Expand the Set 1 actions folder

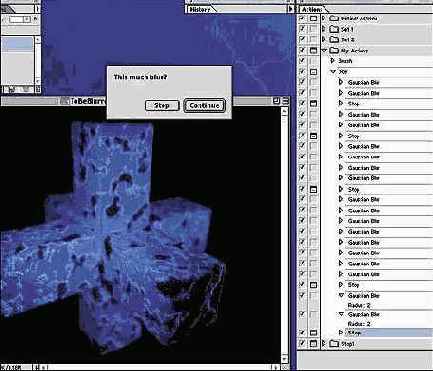[x=324, y=29]
